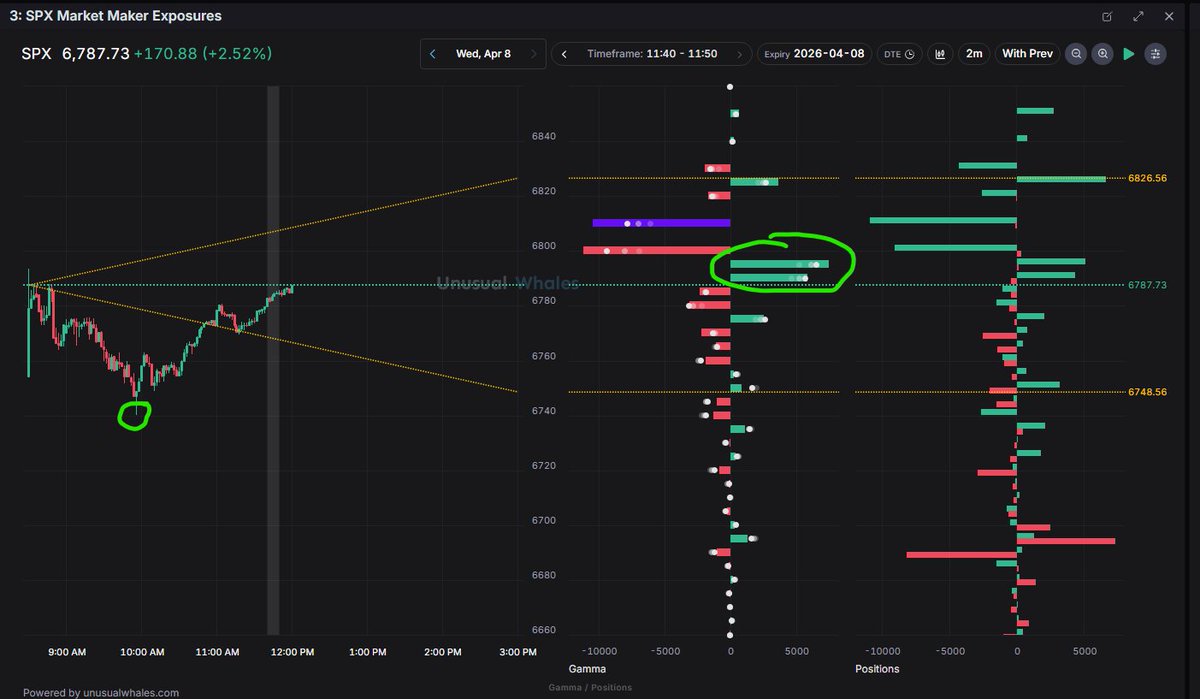Click the 6826.56 level label
Viewport: 1200px width, 699px height.
(x=1147, y=178)
